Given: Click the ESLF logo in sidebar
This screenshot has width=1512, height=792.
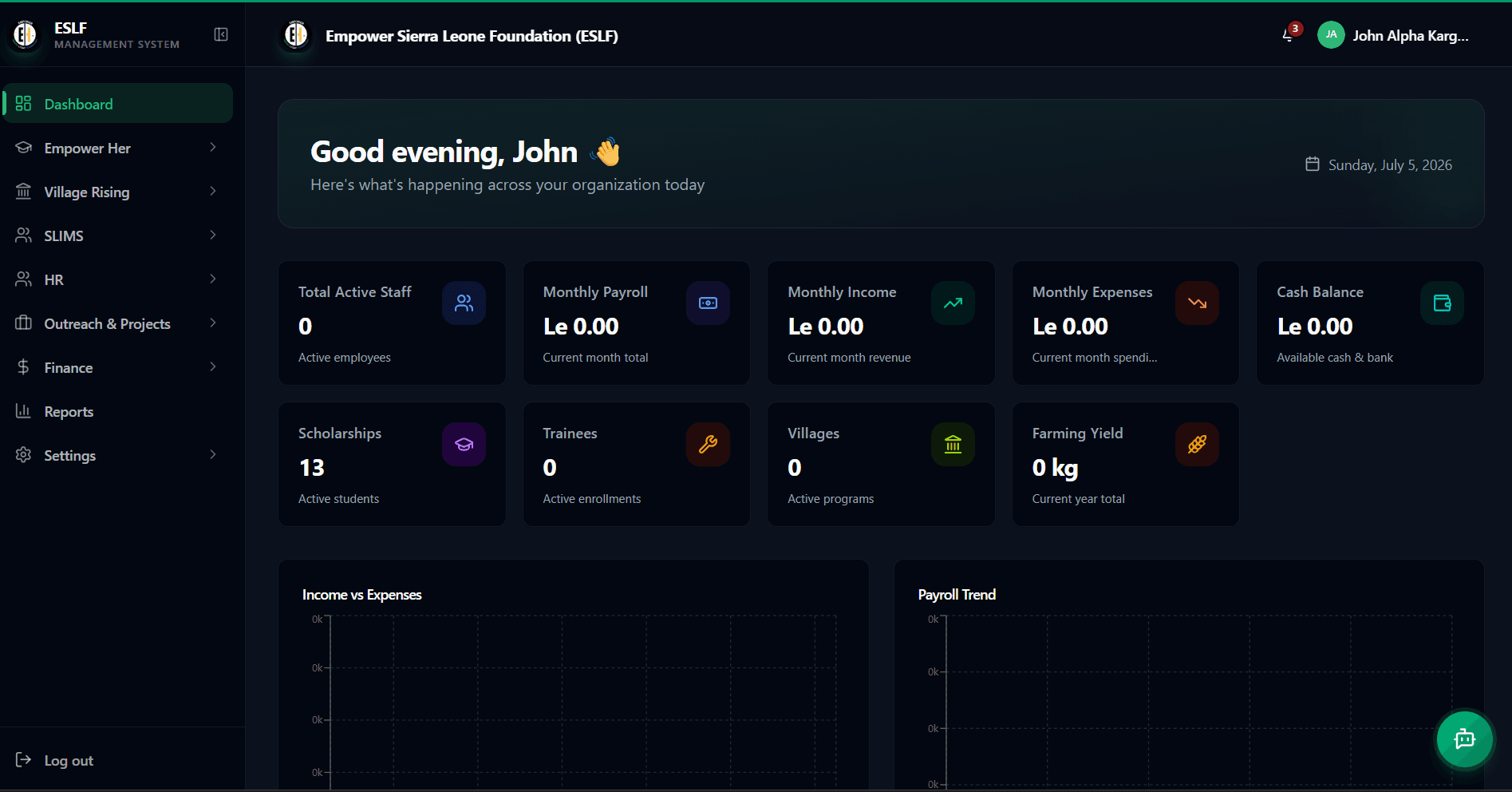Looking at the screenshot, I should coord(25,34).
